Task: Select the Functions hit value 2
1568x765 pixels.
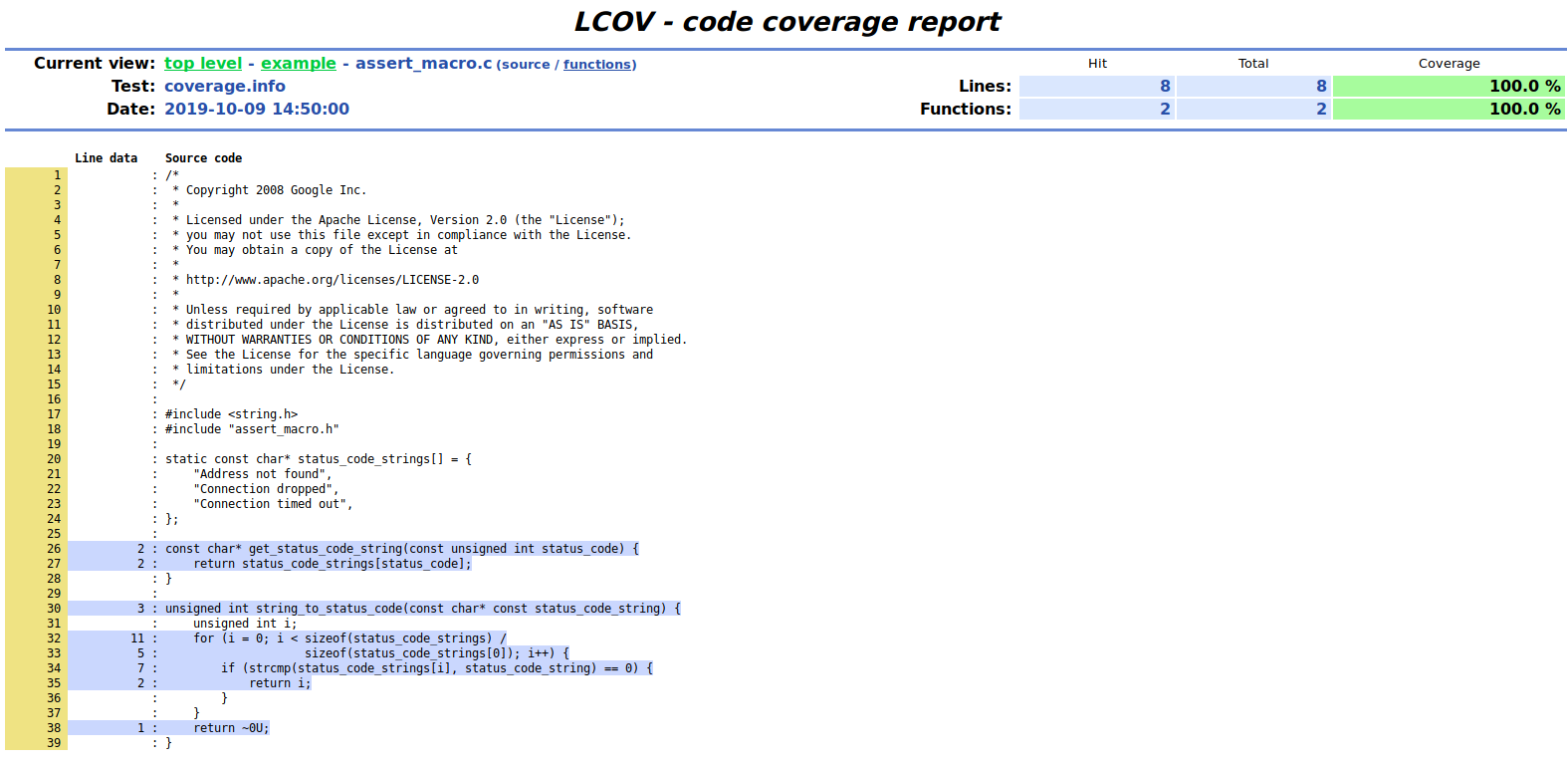Action: click(1096, 109)
